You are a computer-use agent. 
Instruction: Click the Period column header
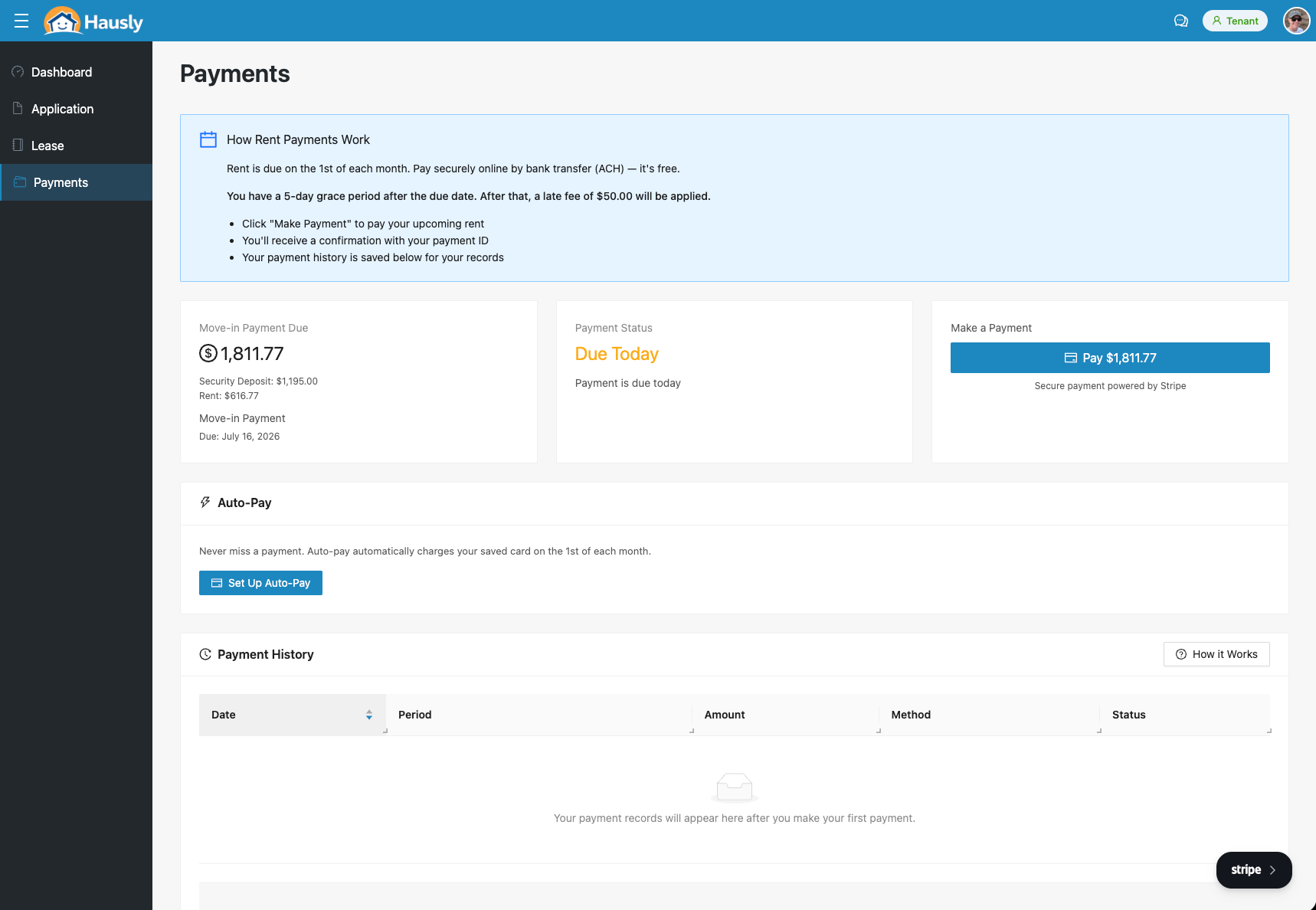click(x=539, y=715)
